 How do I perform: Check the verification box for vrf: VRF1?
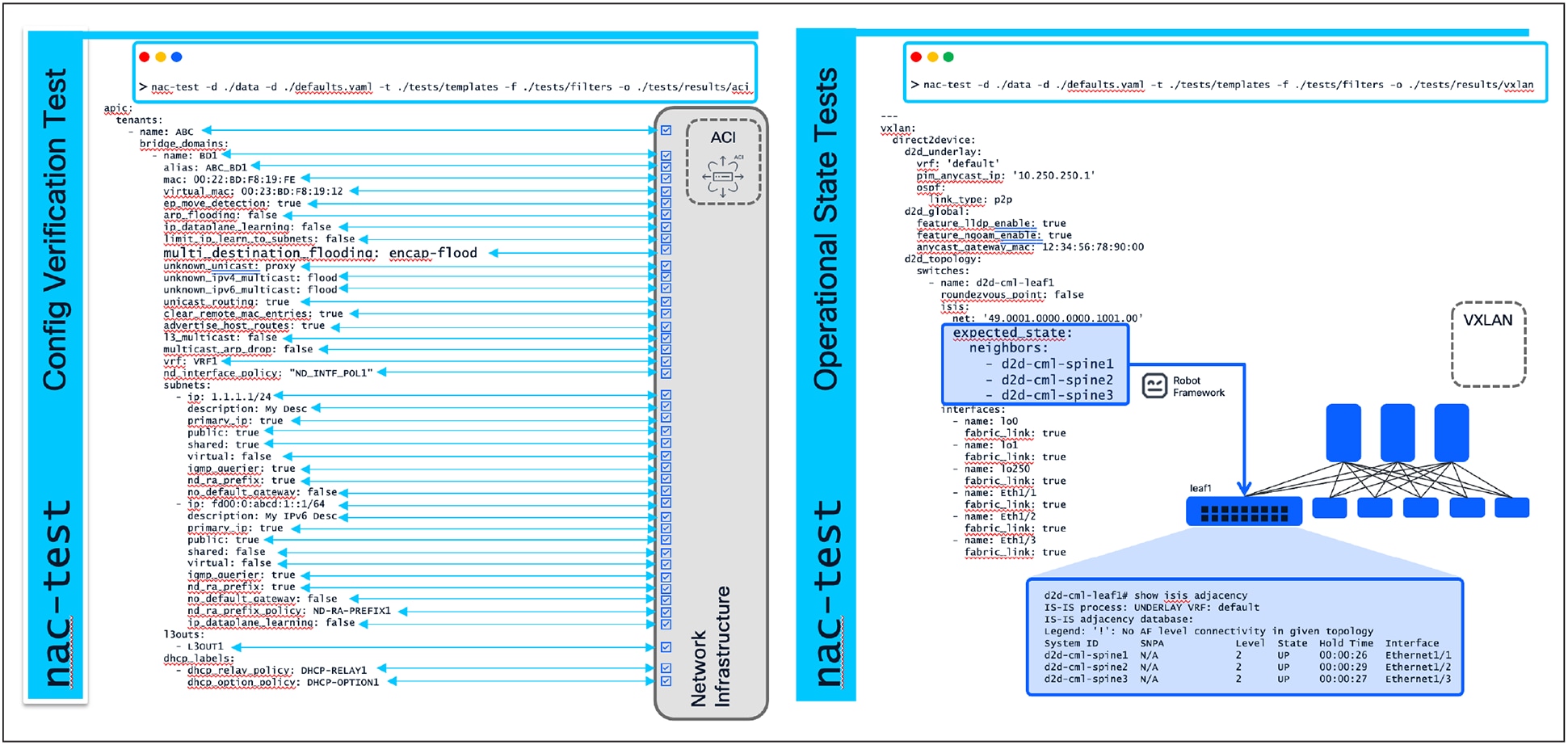[x=665, y=362]
